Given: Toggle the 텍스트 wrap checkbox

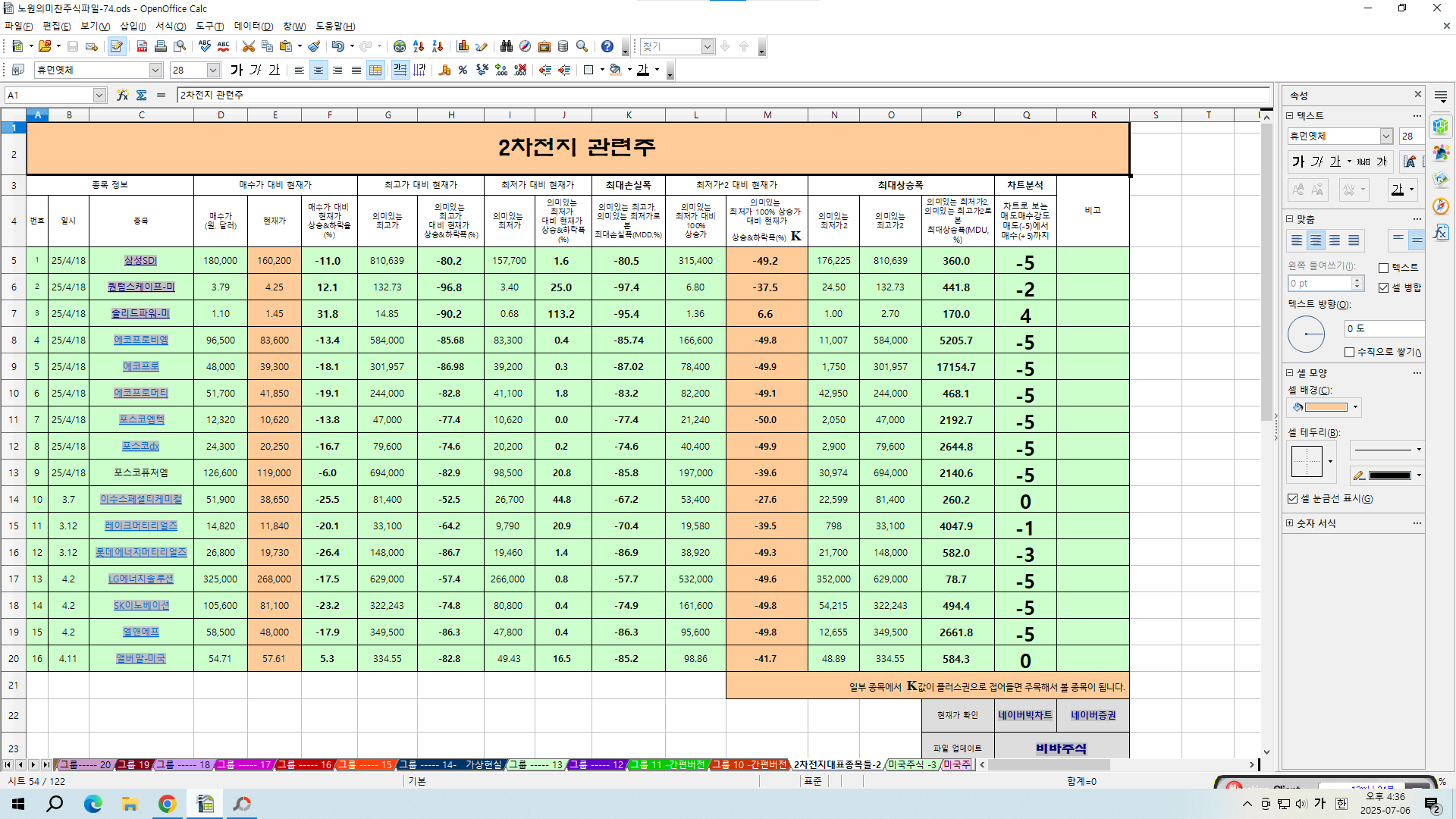Looking at the screenshot, I should pos(1384,268).
